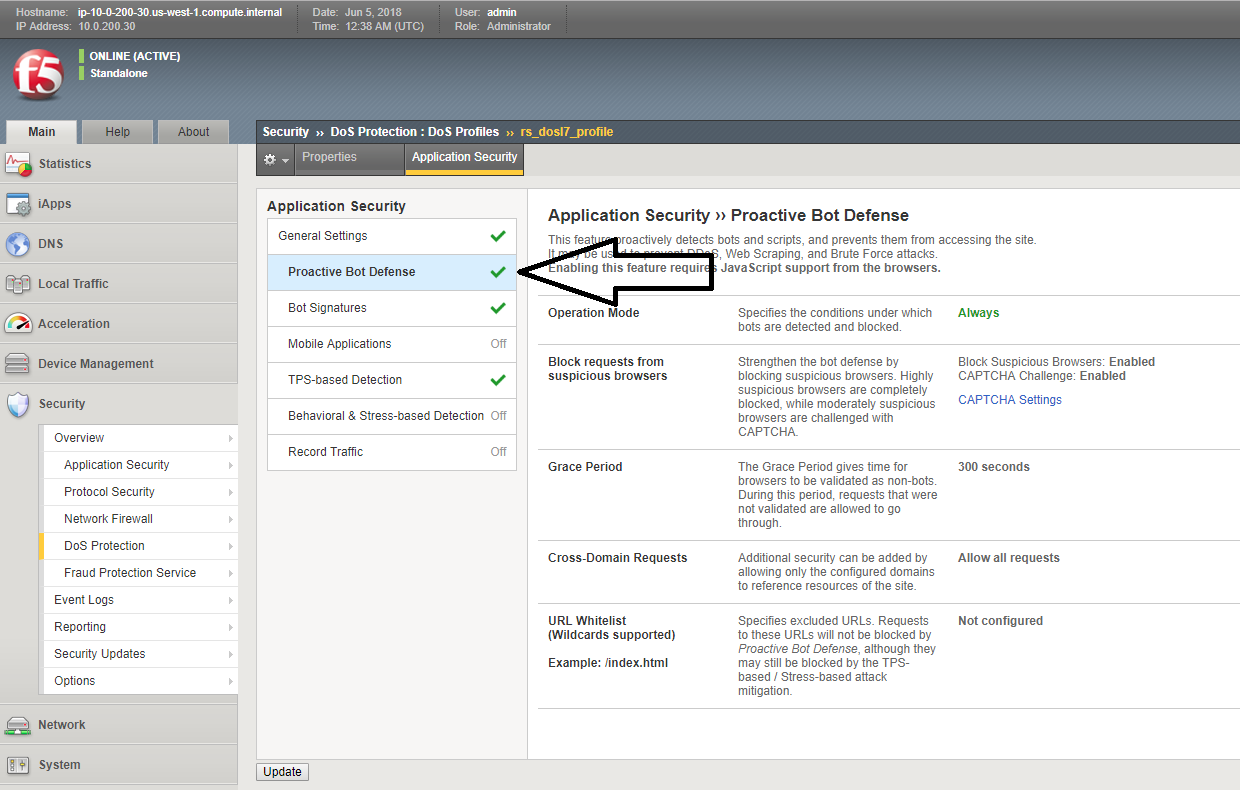1240x790 pixels.
Task: Click the 300 seconds grace period value
Action: pyautogui.click(x=994, y=467)
